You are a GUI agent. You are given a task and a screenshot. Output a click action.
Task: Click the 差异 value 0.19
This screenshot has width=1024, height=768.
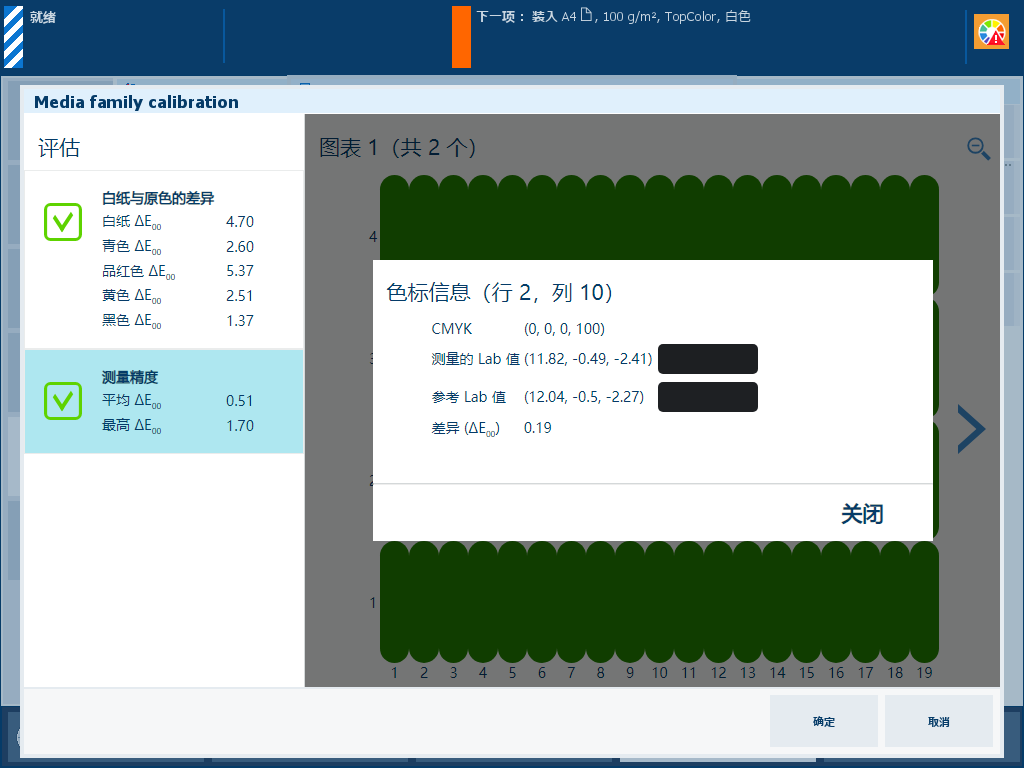click(537, 428)
